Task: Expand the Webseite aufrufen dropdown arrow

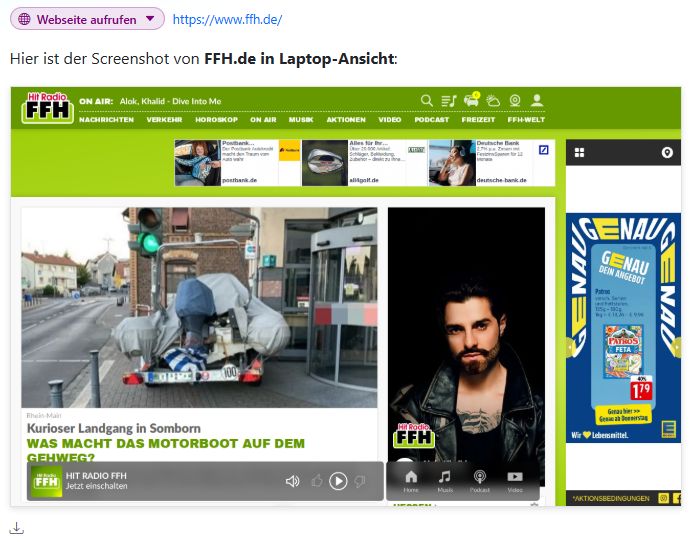Action: pos(150,19)
